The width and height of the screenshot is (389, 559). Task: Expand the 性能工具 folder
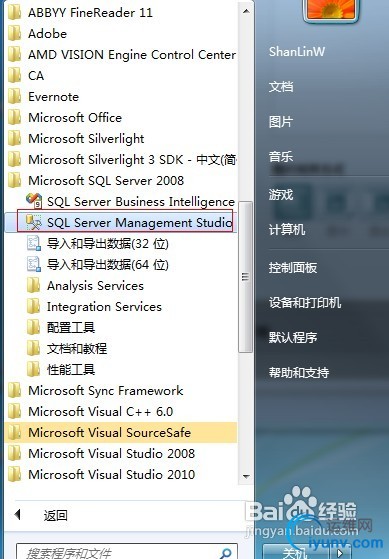pyautogui.click(x=71, y=369)
